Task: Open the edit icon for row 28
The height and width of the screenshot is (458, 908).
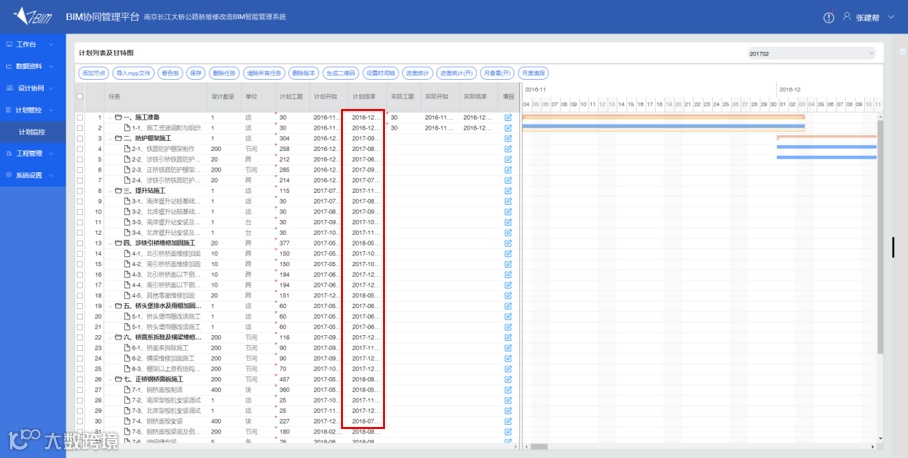Action: tap(508, 400)
